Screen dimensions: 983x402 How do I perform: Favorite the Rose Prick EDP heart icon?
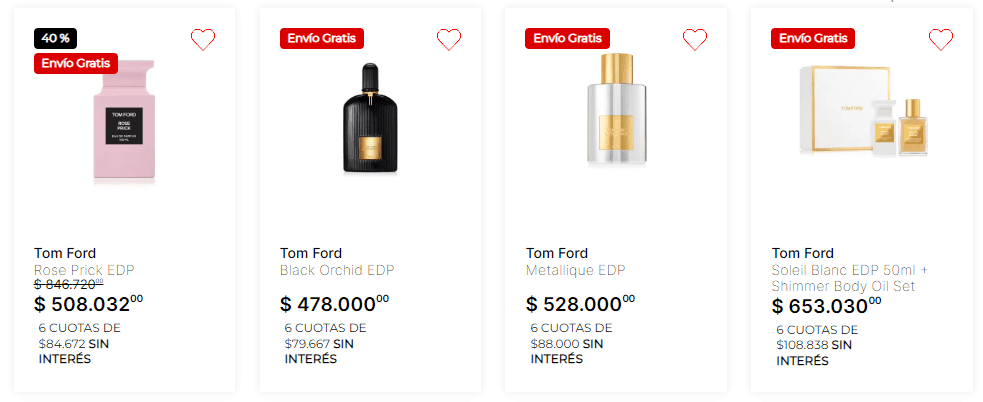tap(203, 40)
